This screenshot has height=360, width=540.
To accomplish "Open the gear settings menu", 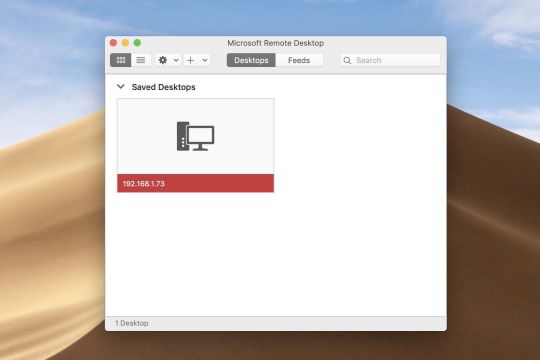I will pyautogui.click(x=163, y=60).
